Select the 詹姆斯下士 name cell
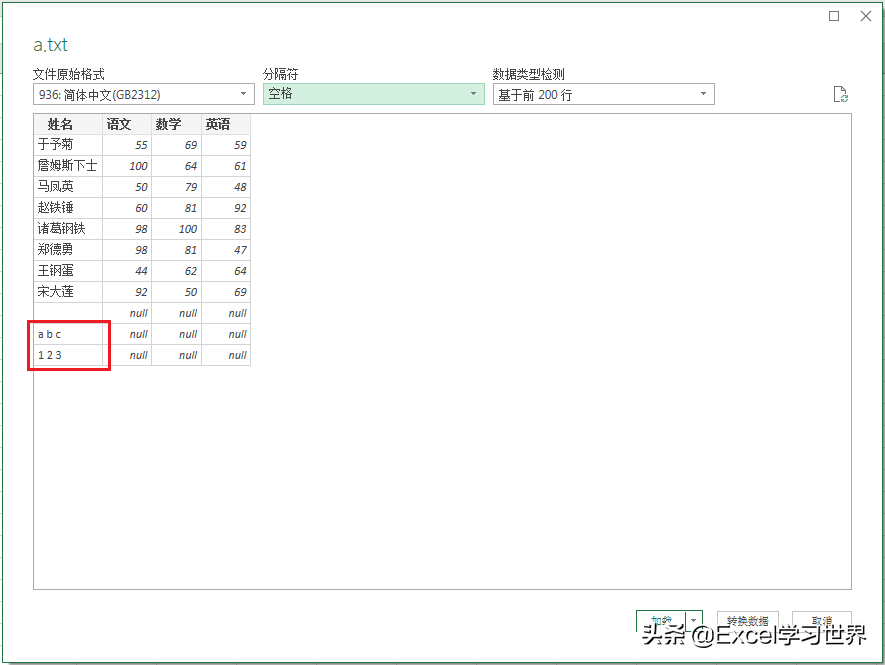 65,166
